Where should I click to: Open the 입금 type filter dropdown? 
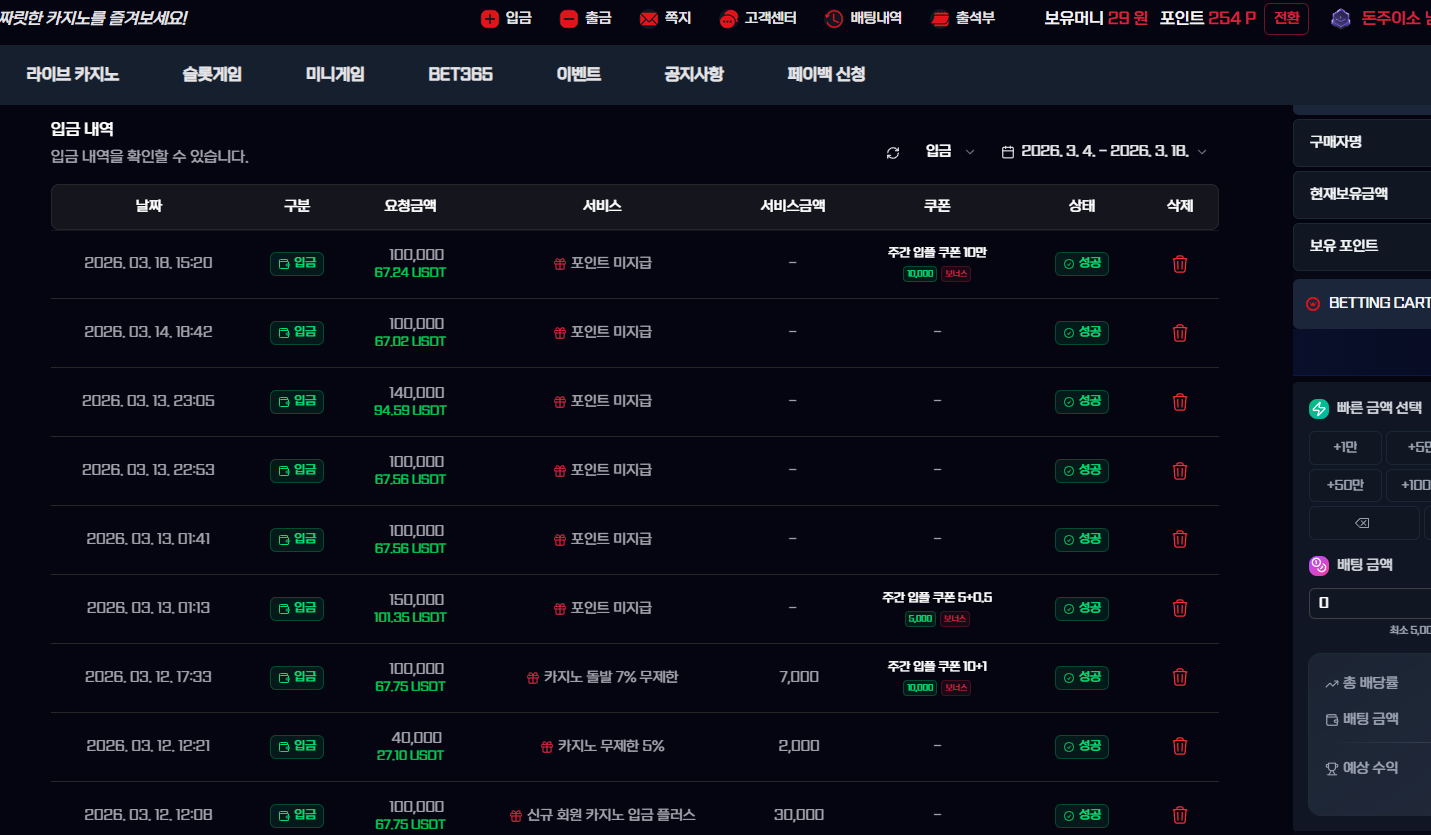tap(949, 151)
